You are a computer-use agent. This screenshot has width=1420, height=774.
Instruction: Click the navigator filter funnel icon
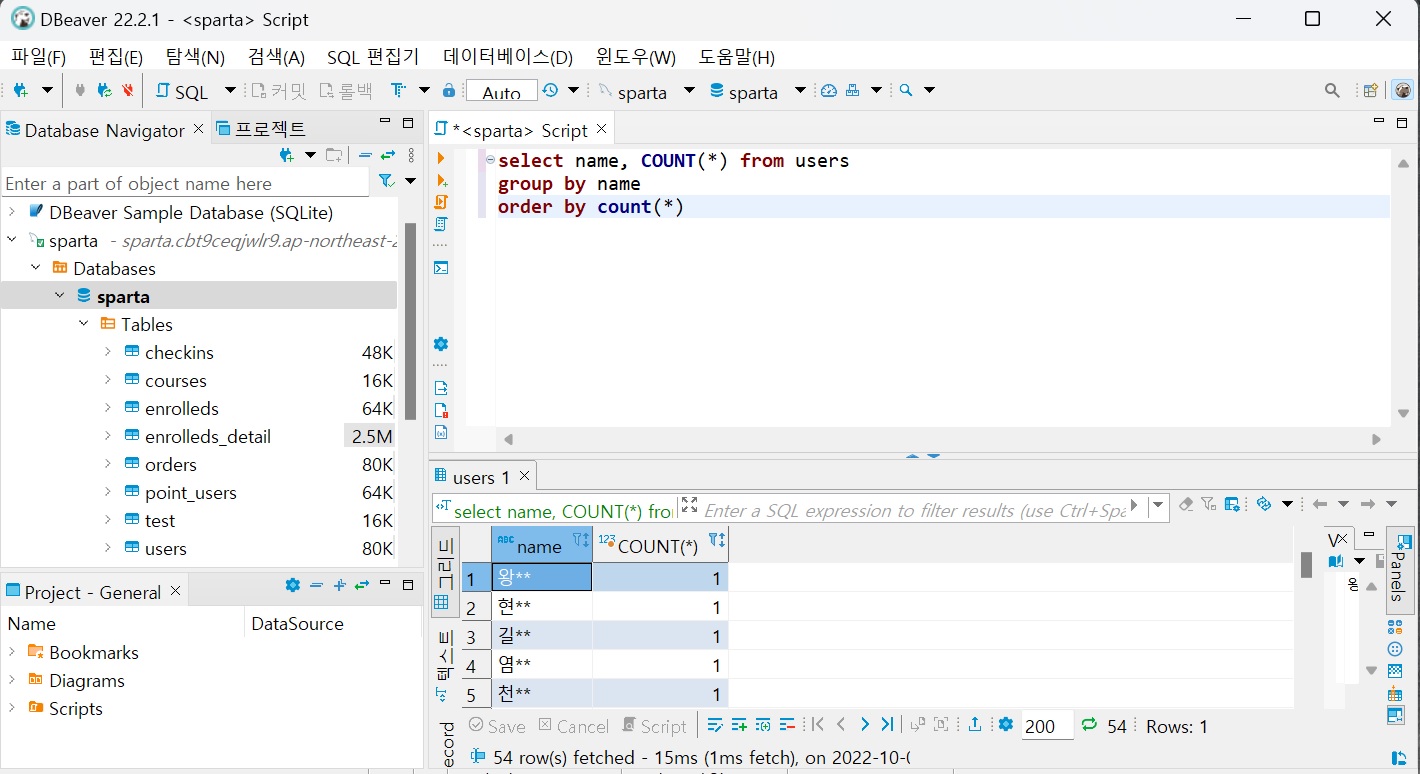click(385, 181)
